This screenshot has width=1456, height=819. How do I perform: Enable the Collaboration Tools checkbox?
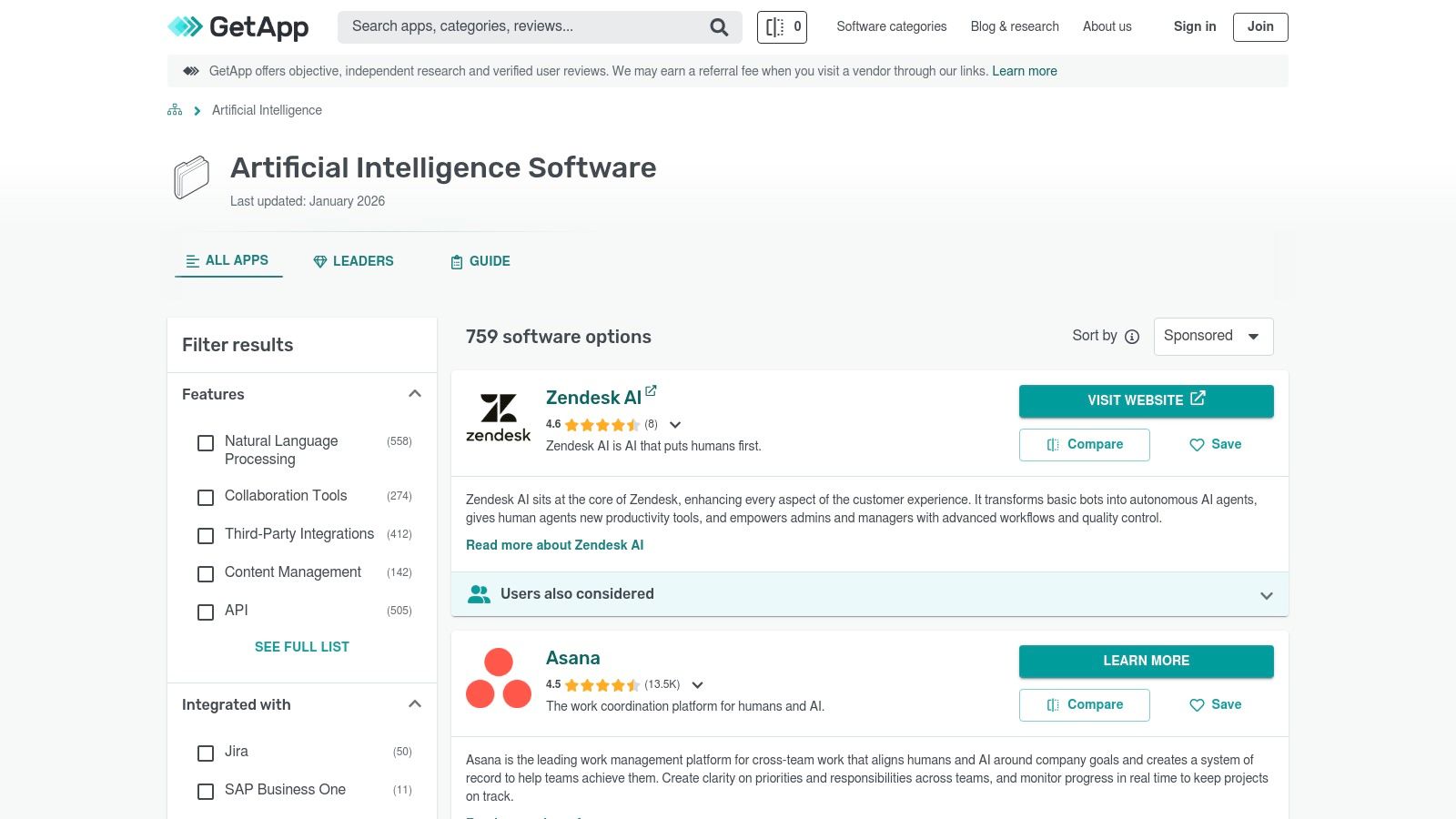pyautogui.click(x=206, y=498)
